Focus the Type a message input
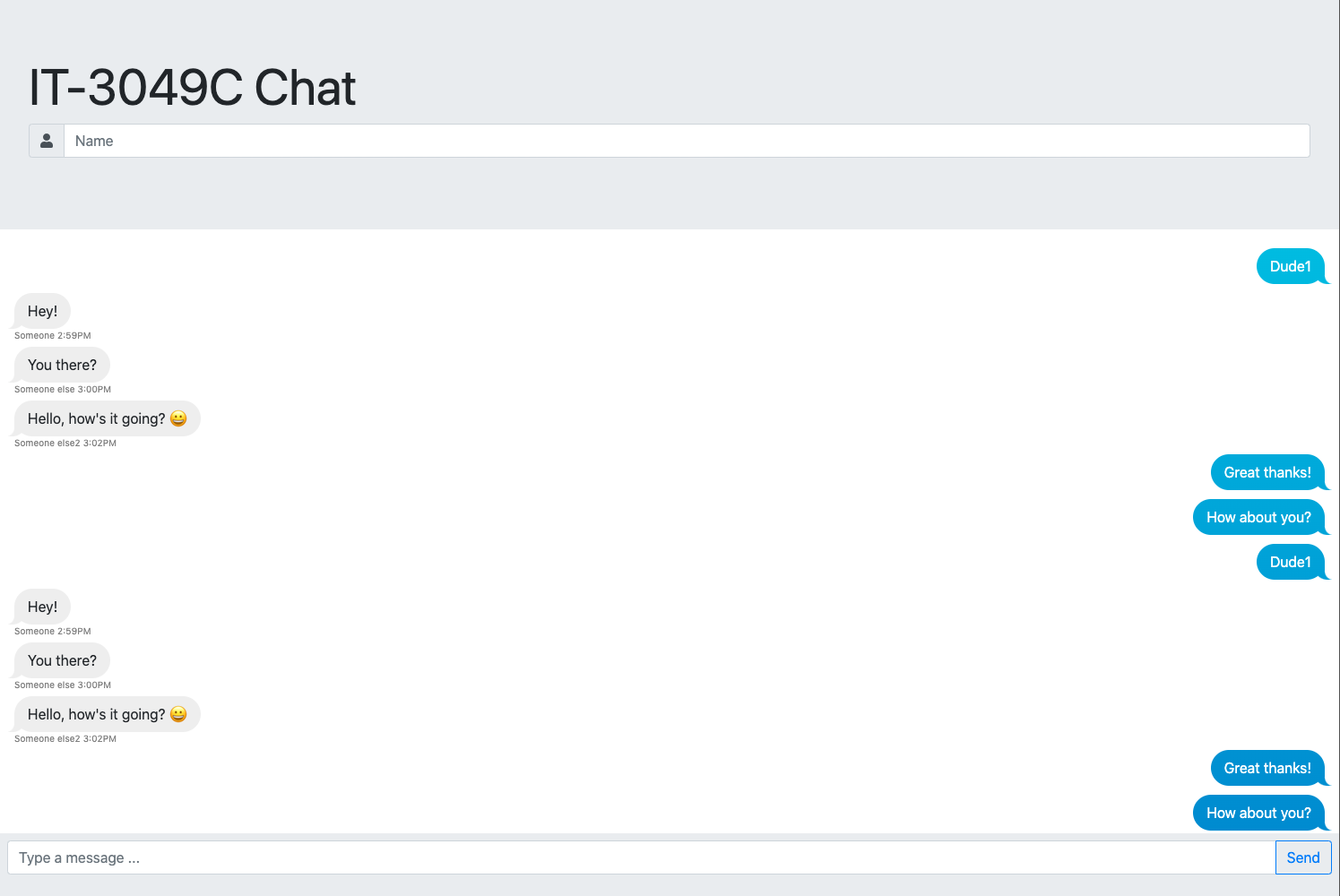 [x=642, y=857]
